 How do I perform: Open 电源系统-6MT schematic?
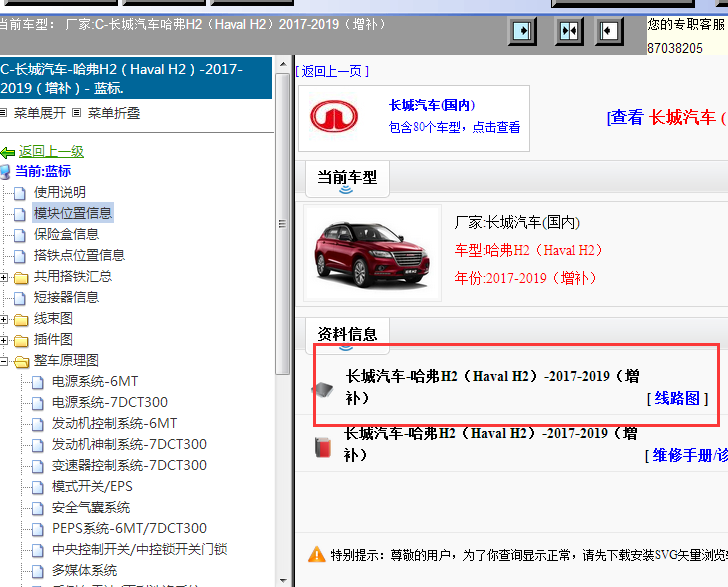pos(95,381)
